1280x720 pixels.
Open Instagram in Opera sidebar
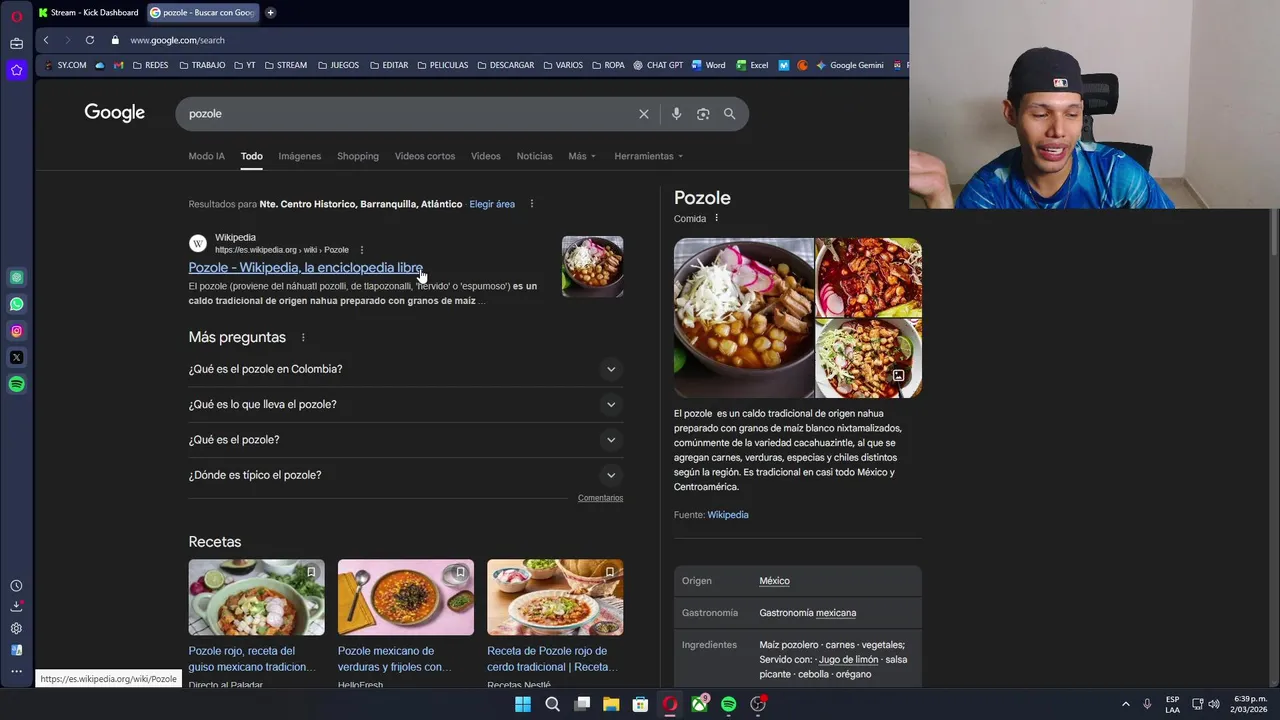click(16, 331)
